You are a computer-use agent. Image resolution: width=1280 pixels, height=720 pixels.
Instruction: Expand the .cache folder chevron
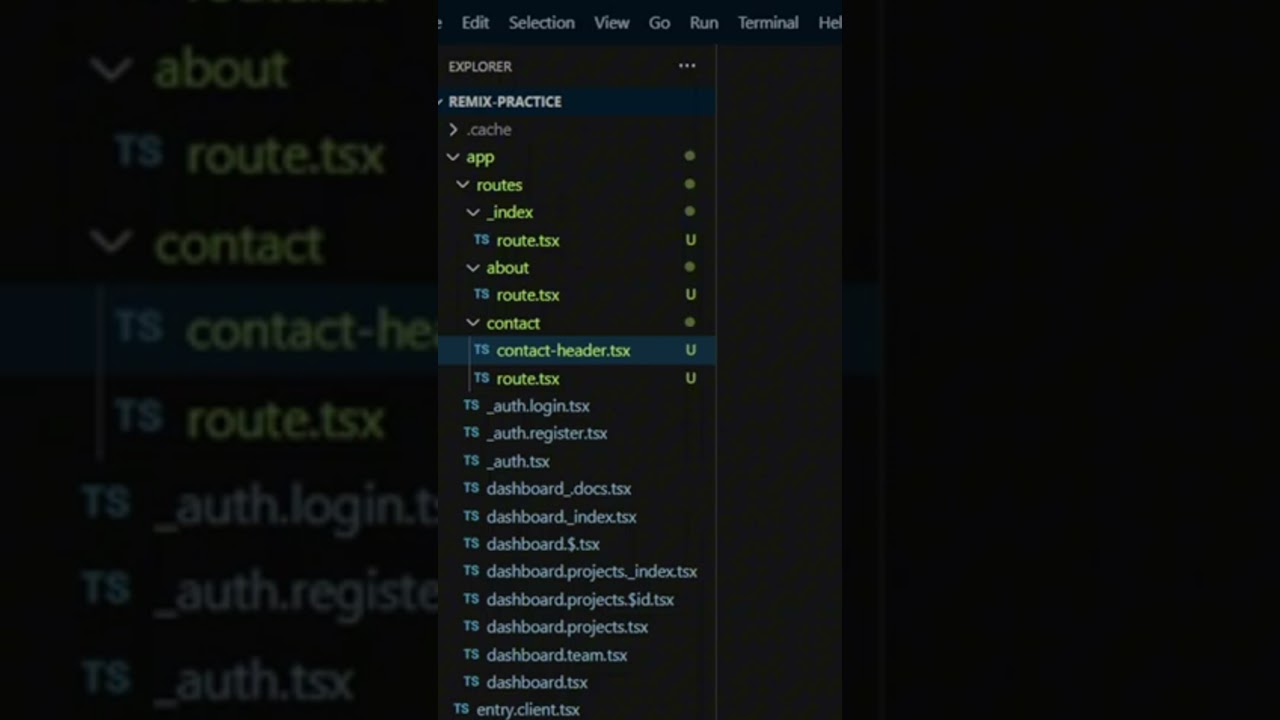click(x=453, y=129)
